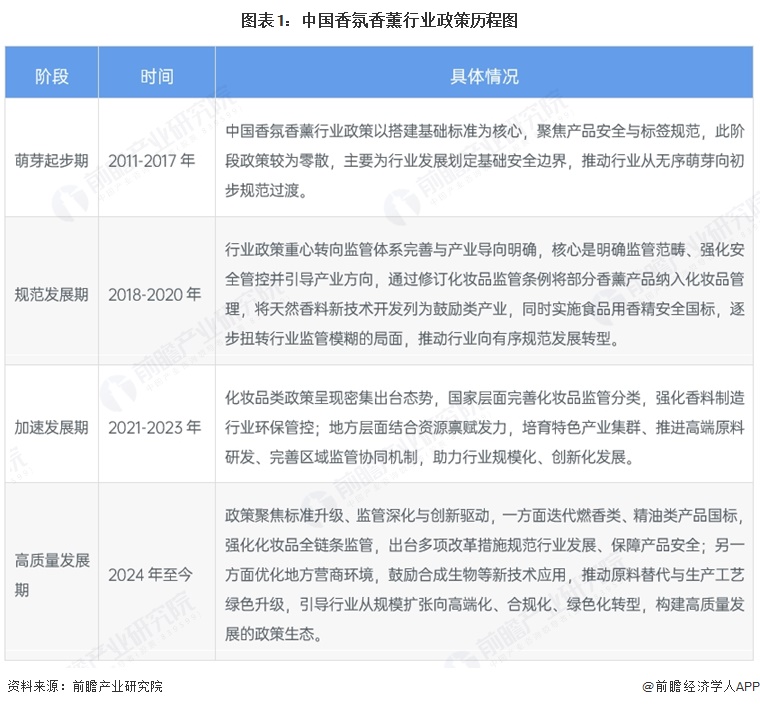Select the 时间 column header

click(157, 73)
